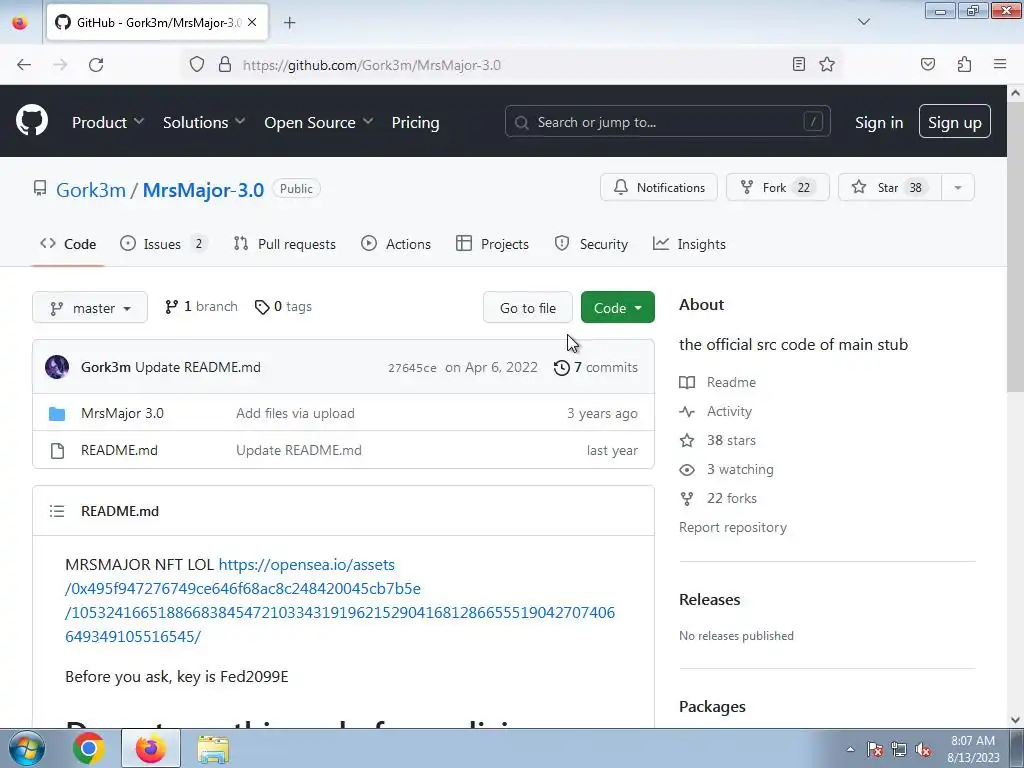Open Firefox hamburger application menu
Image resolution: width=1024 pixels, height=768 pixels.
tap(1000, 64)
